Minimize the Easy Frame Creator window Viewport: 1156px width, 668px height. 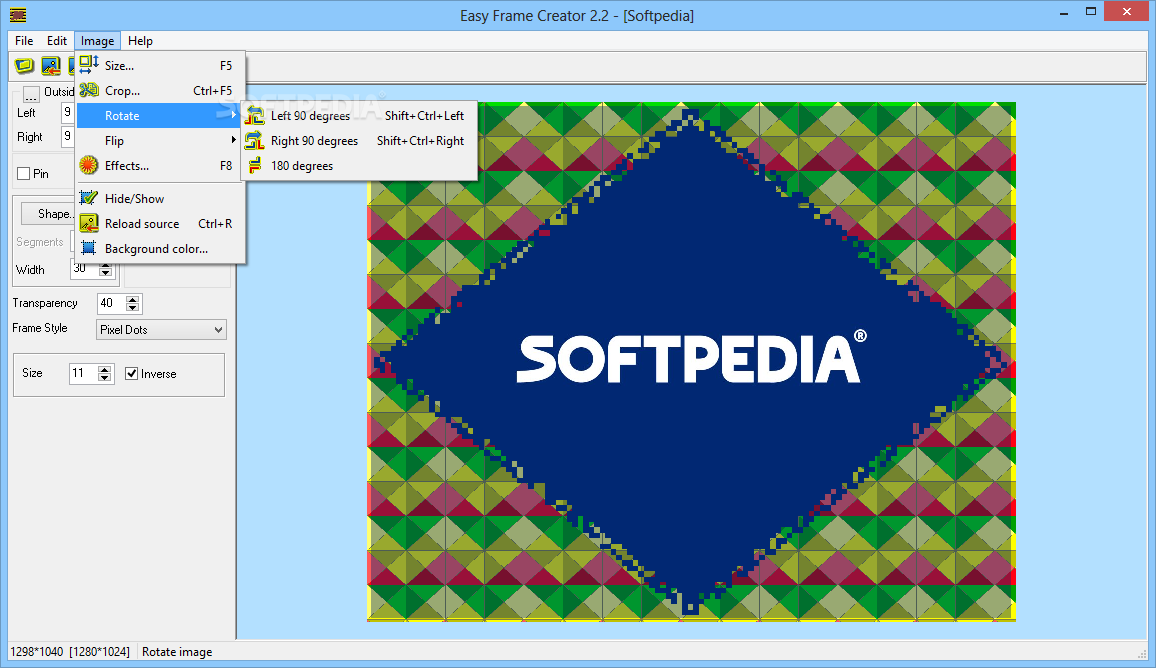coord(1064,13)
